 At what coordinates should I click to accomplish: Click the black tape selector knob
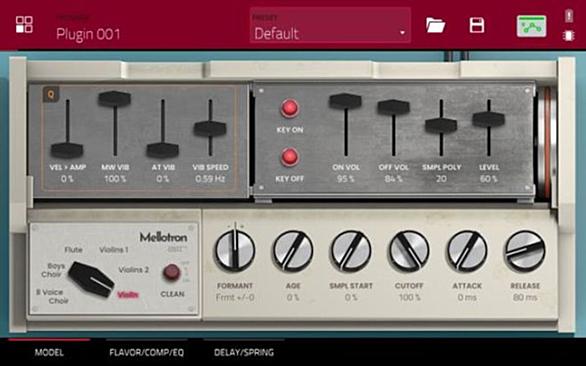91,279
